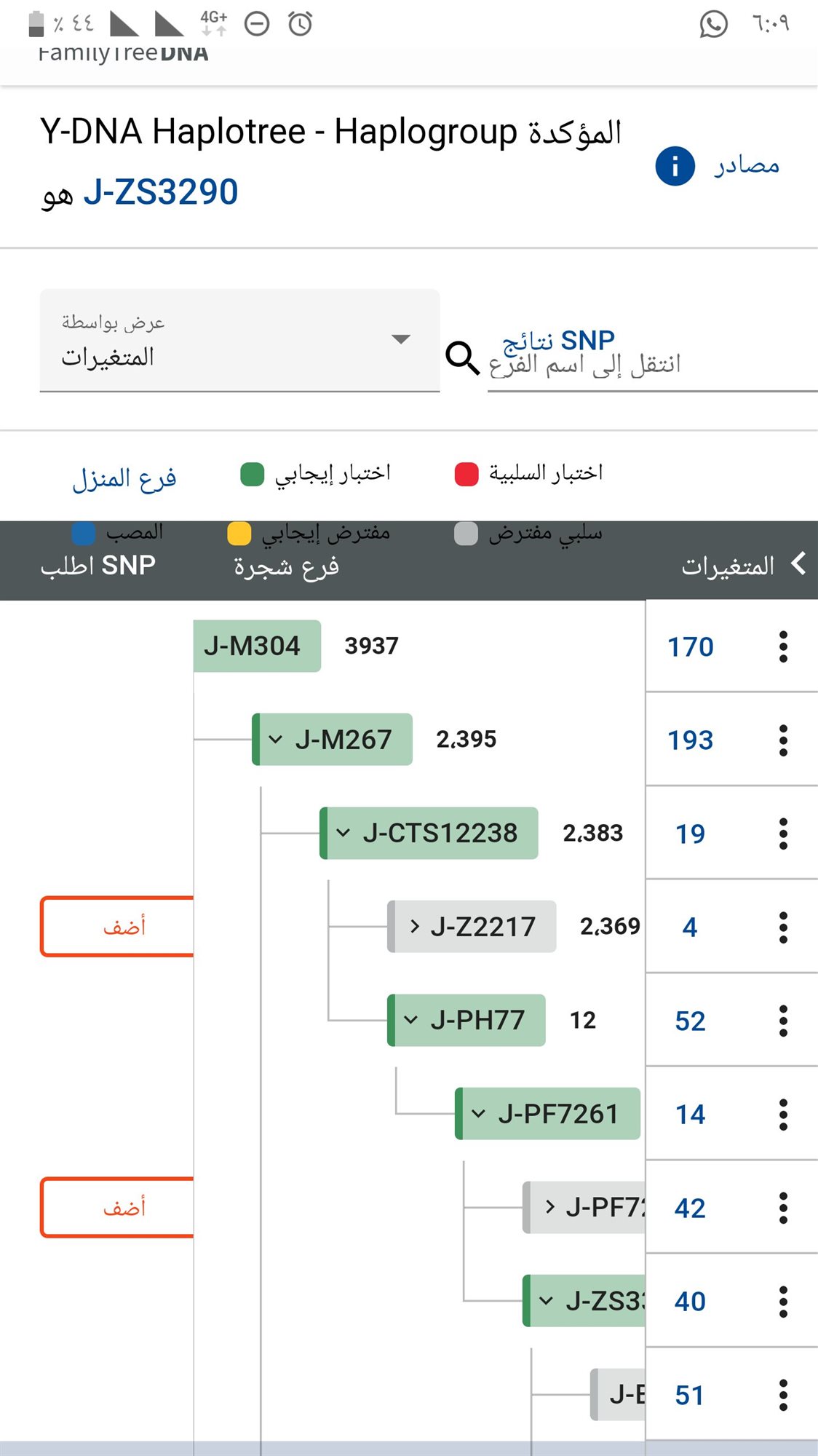Tap the three-dot menu next to 51
Viewport: 818px width, 1456px height.
[x=783, y=1395]
